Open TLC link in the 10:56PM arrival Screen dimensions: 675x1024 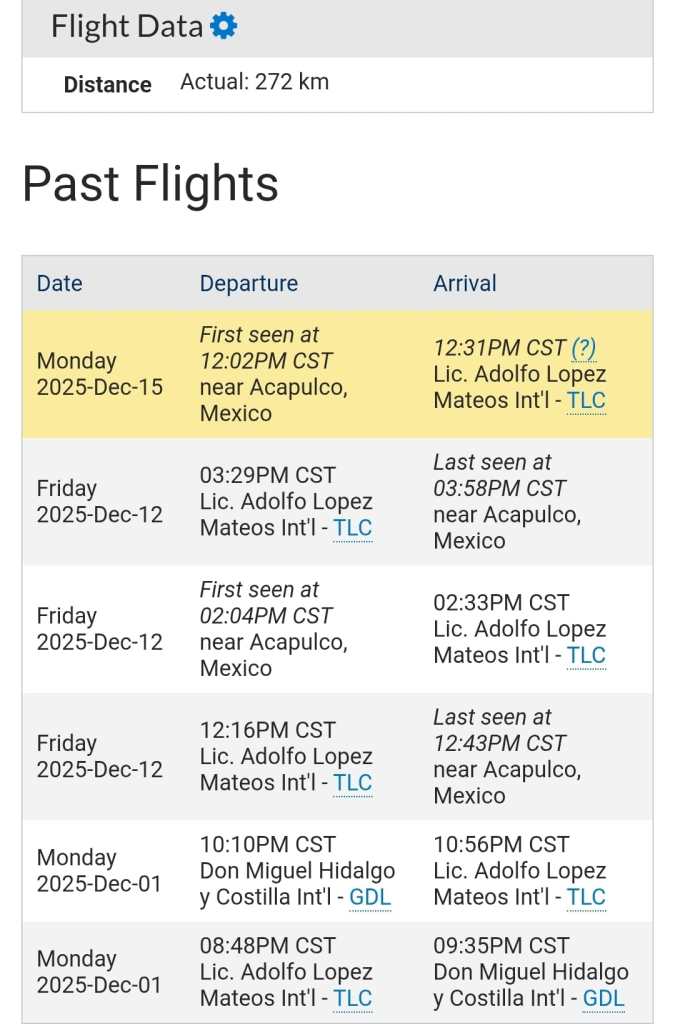(x=586, y=897)
